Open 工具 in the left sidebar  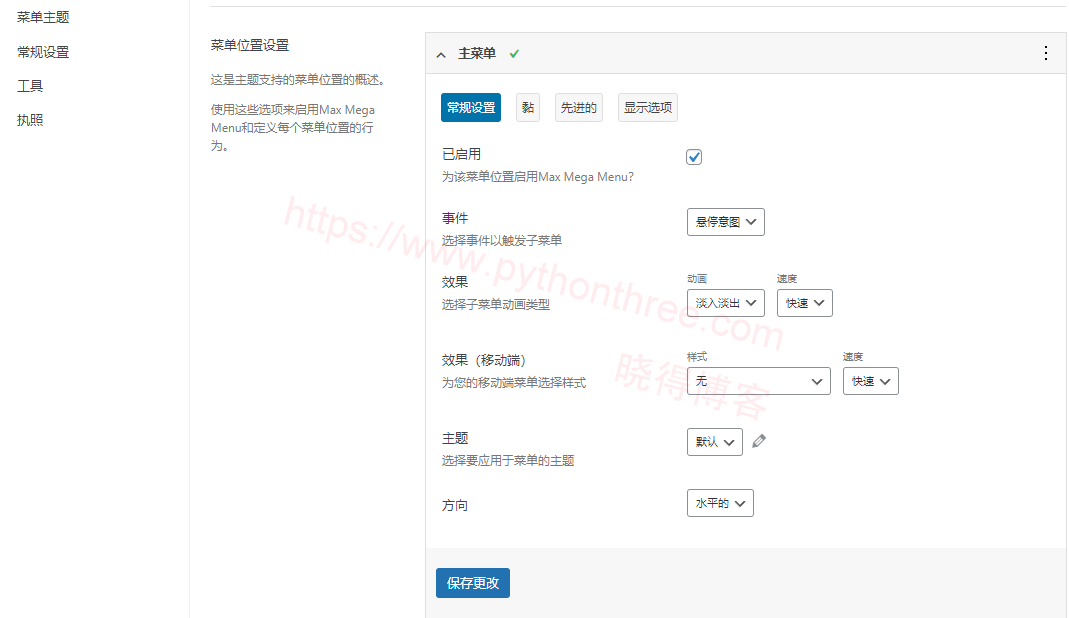(x=30, y=86)
